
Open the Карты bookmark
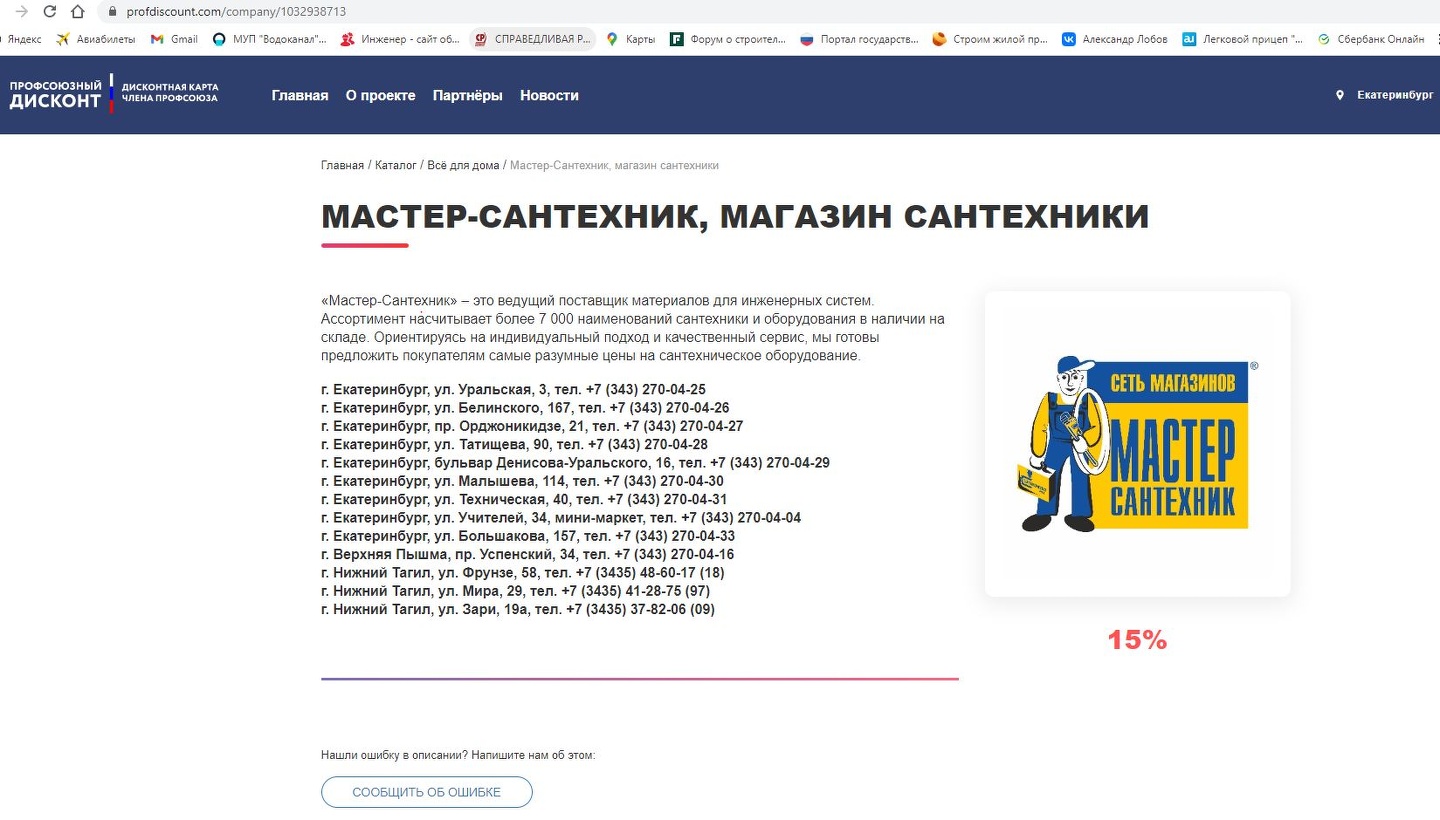point(631,39)
